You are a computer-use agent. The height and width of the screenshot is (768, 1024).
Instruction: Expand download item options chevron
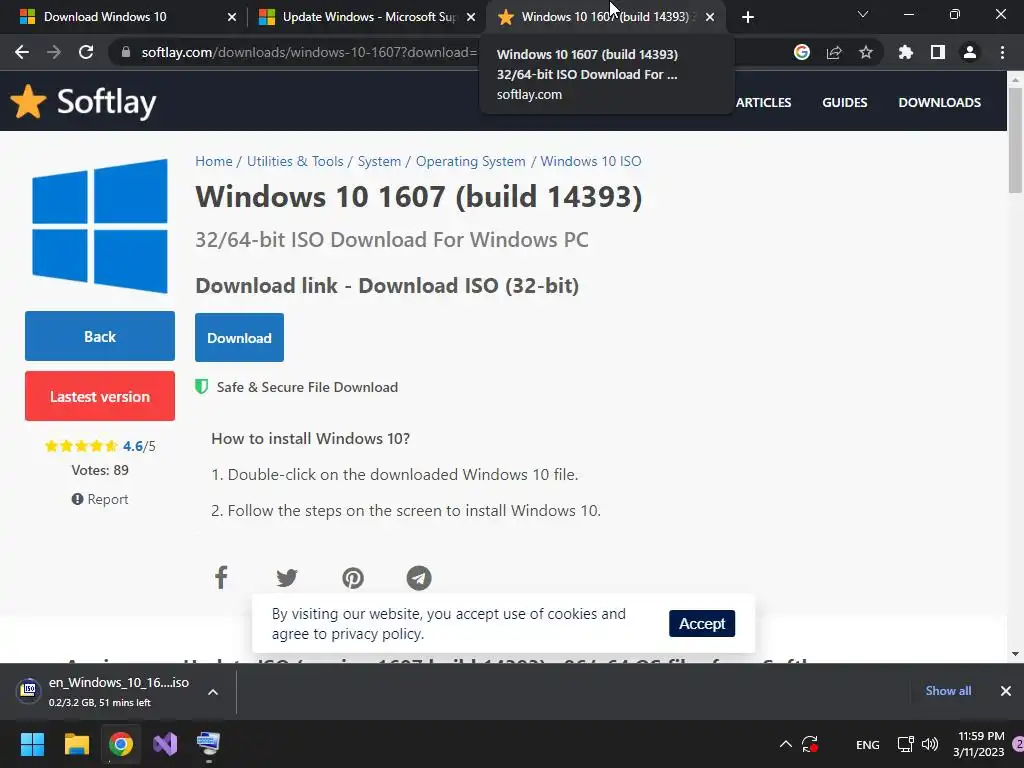(x=213, y=692)
